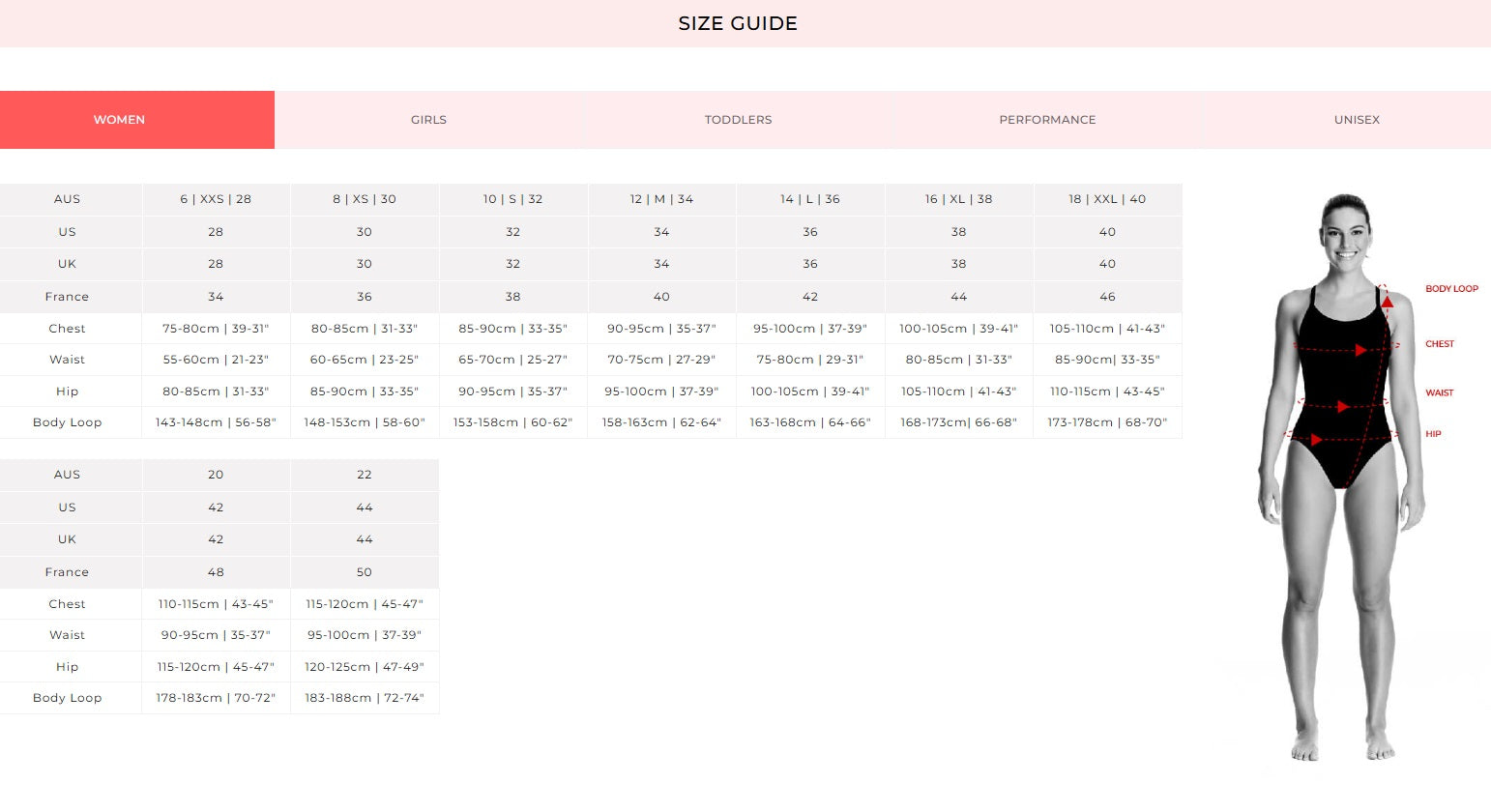Select the 12 | M | 34 size header
The image size is (1491, 812).
point(661,199)
